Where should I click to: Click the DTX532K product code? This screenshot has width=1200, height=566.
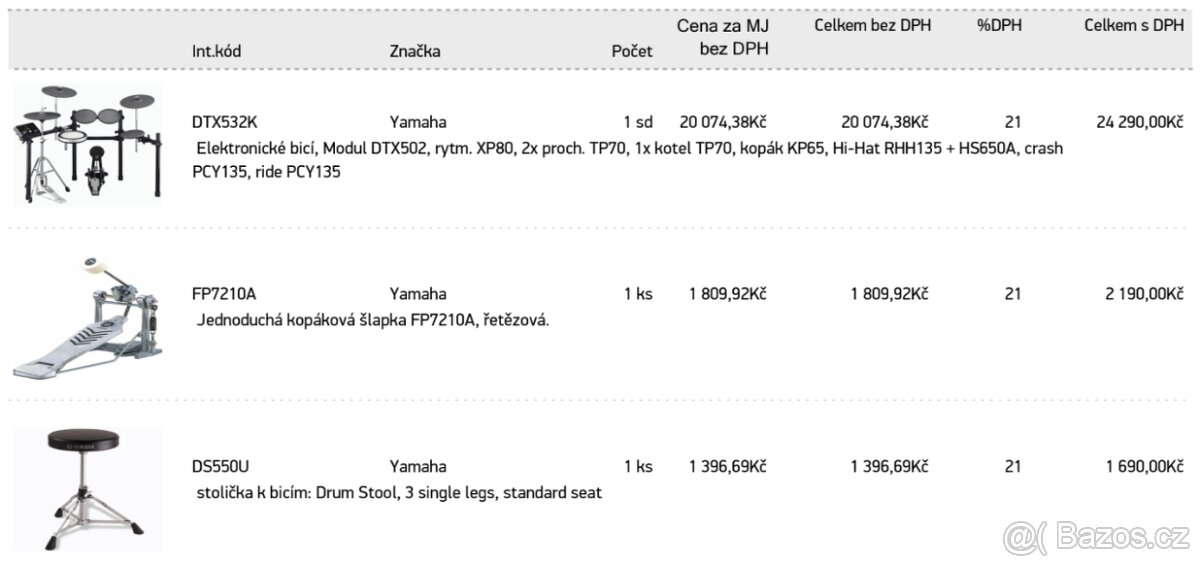(225, 123)
